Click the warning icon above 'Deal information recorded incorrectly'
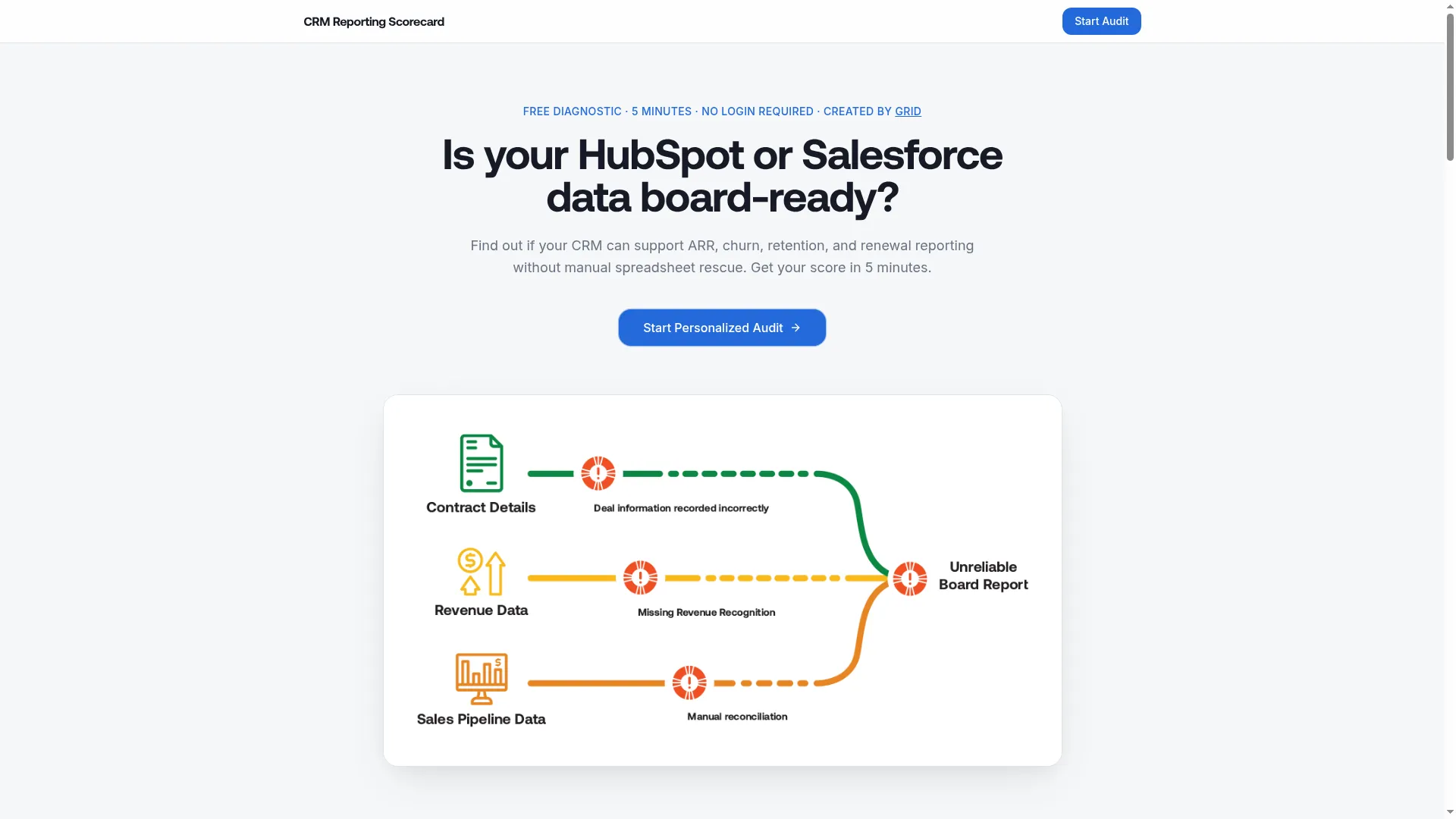The height and width of the screenshot is (819, 1456). [598, 474]
